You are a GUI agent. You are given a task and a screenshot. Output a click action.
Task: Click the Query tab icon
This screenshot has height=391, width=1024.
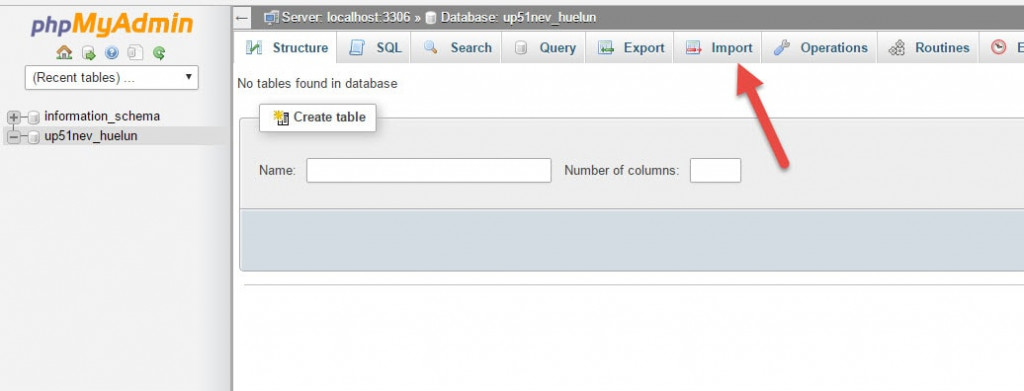click(520, 48)
